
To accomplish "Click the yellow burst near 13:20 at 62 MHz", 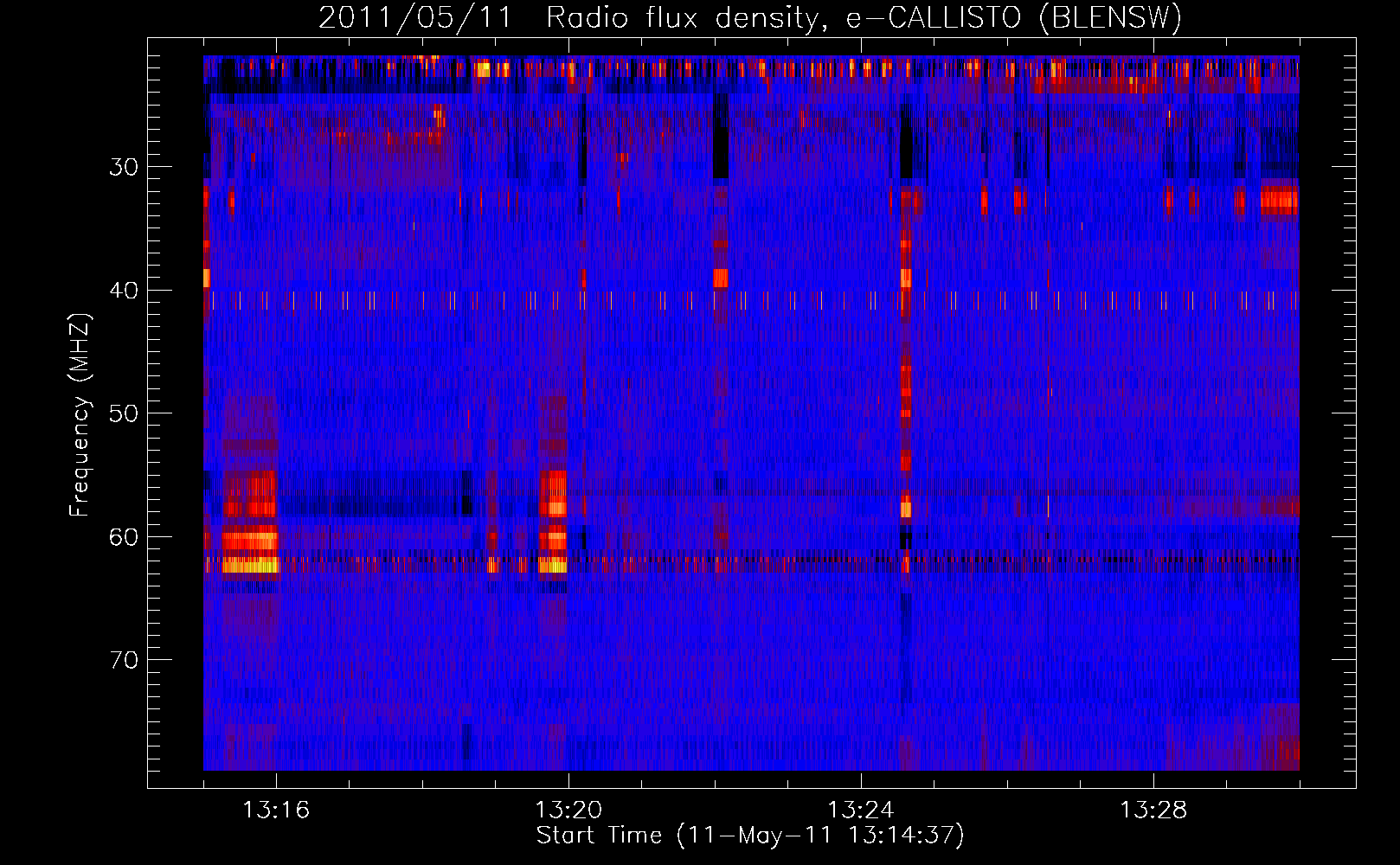I will point(552,566).
